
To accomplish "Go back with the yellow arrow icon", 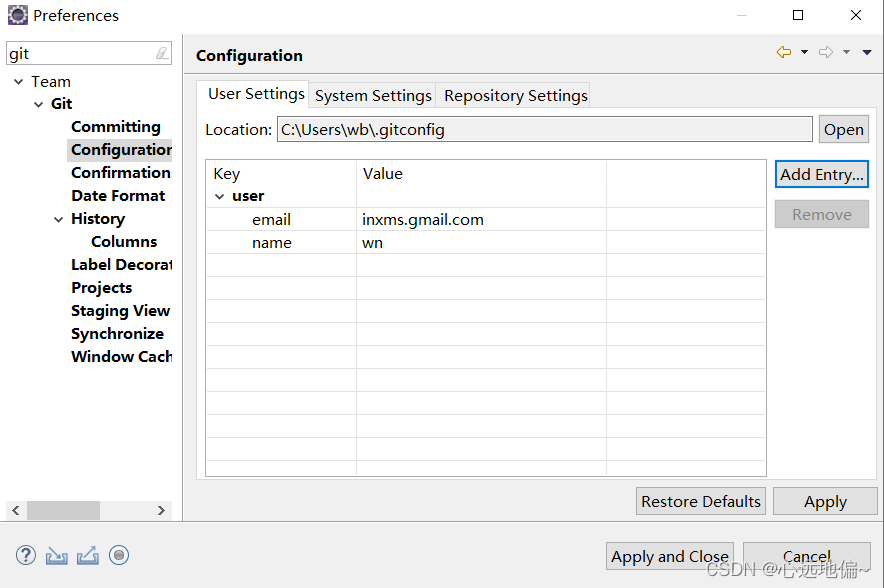I will point(784,52).
